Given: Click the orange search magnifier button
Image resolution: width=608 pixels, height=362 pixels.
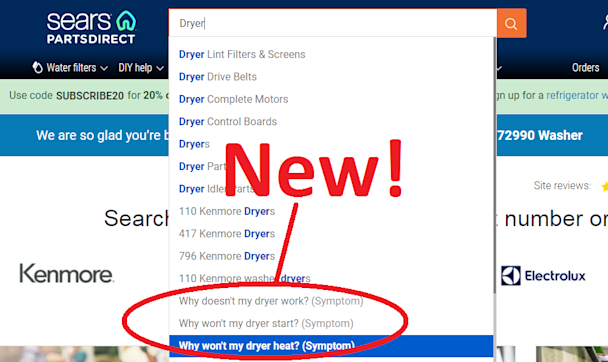Looking at the screenshot, I should click(511, 23).
